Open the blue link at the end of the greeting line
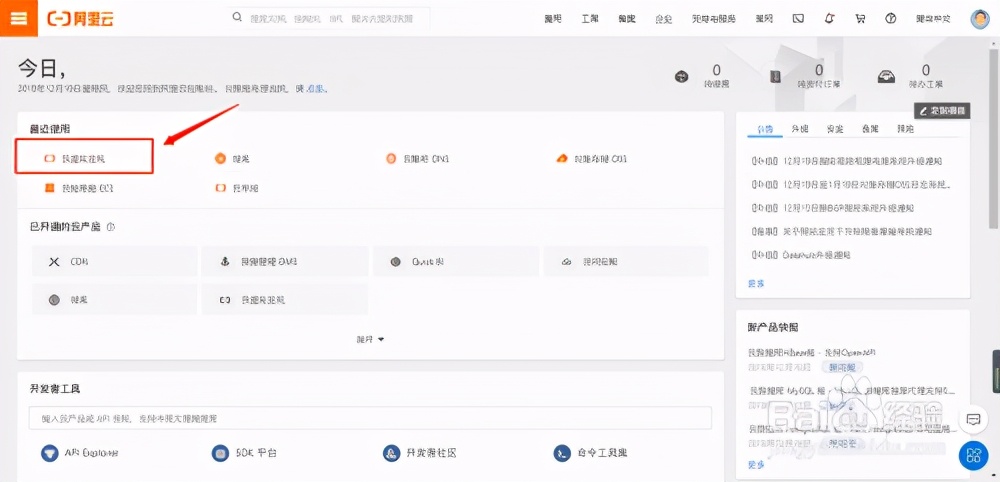1000x482 pixels. click(x=316, y=89)
